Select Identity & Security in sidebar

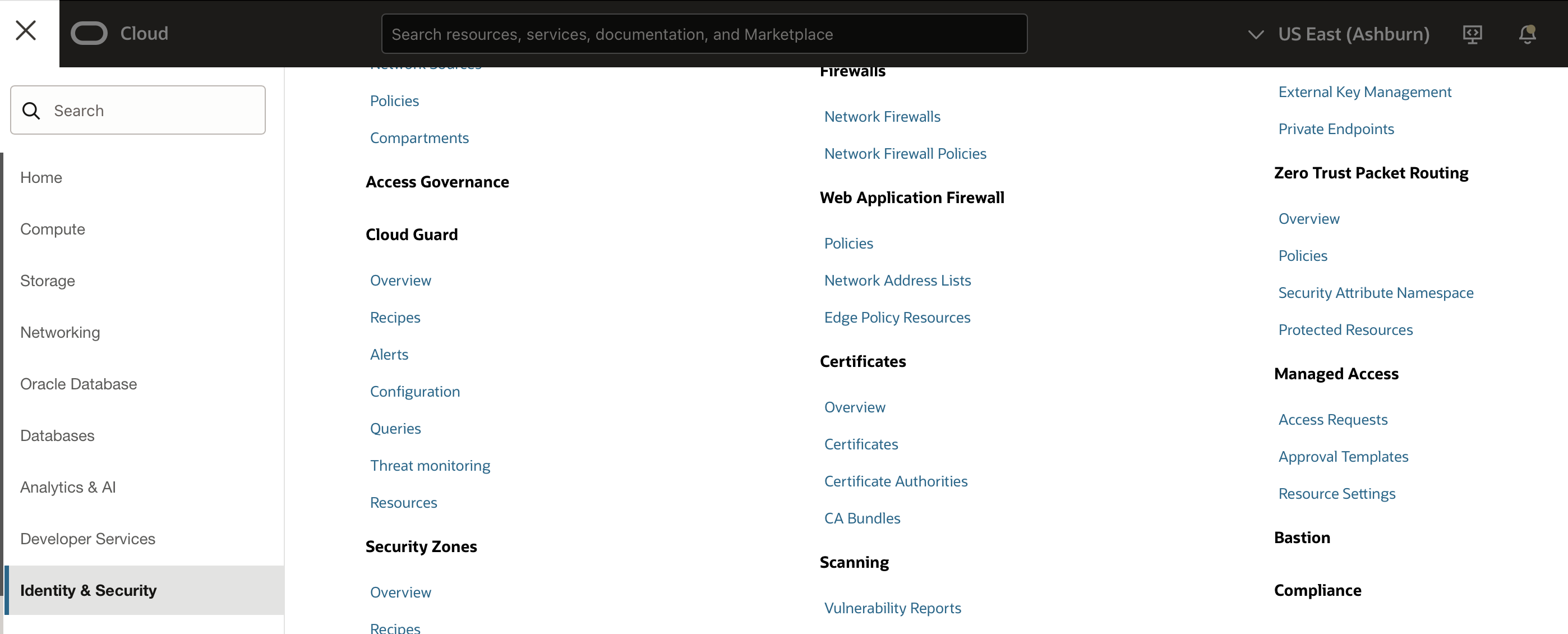click(88, 590)
